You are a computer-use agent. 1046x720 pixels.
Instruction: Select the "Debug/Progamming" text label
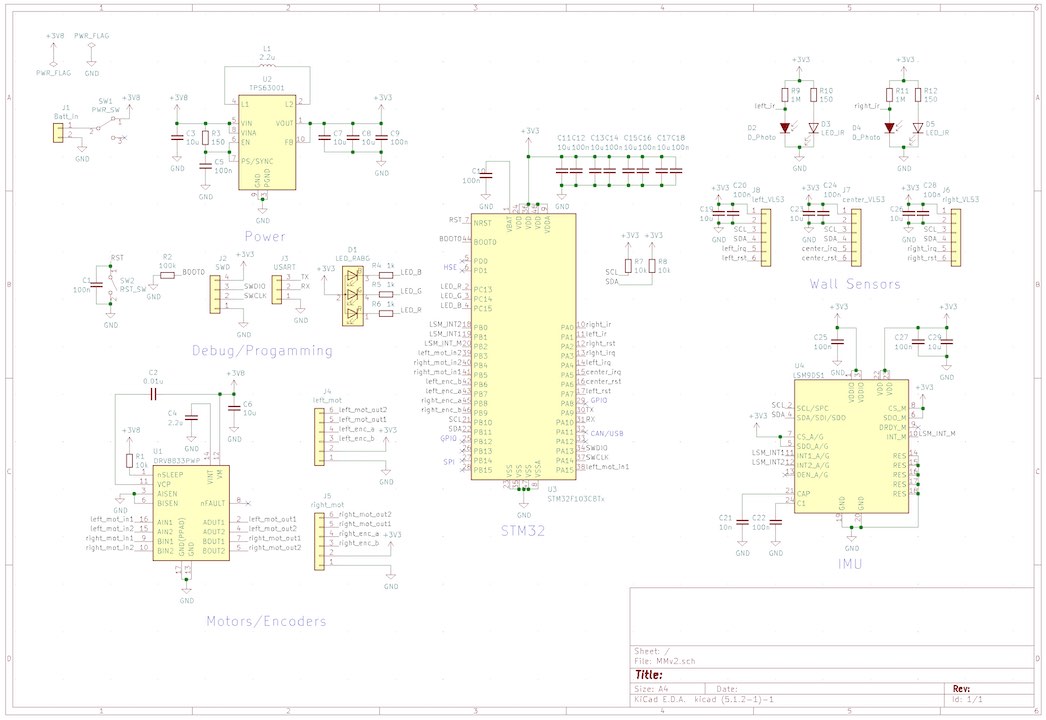coord(261,351)
